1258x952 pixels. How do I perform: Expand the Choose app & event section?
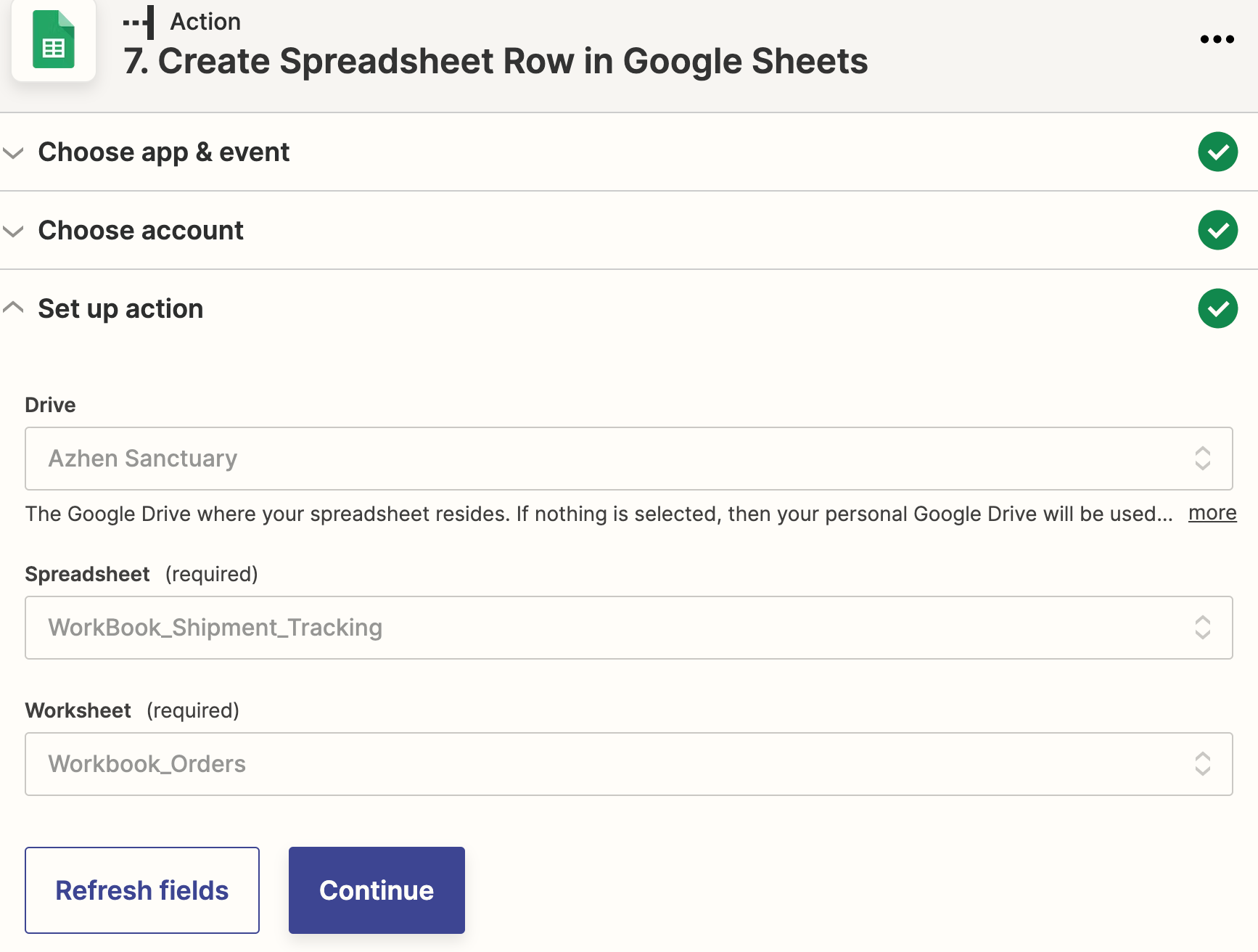coord(13,152)
